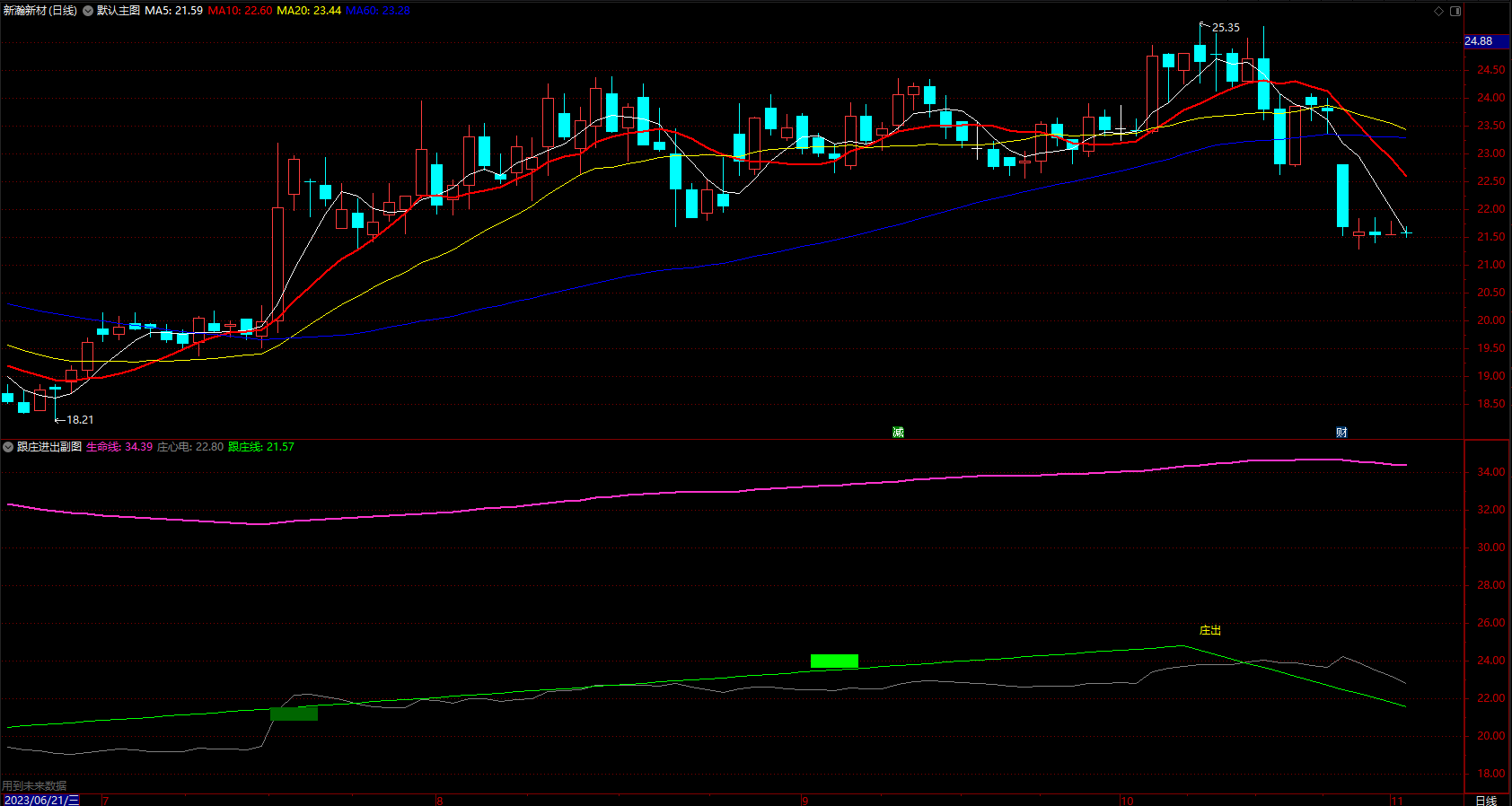Click the diamond marker icon at top right
Viewport: 1512px width, 806px height.
click(x=1438, y=11)
